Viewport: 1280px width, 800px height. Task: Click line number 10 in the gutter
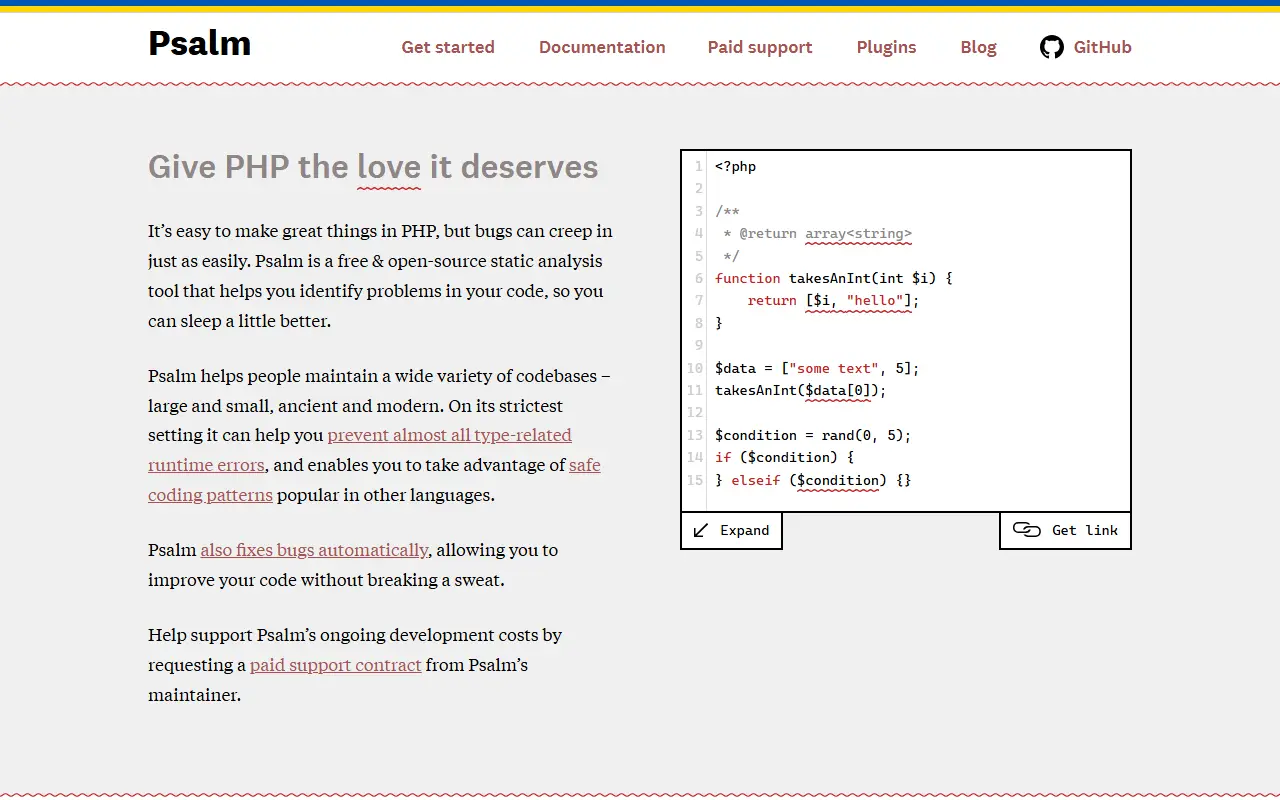point(695,368)
